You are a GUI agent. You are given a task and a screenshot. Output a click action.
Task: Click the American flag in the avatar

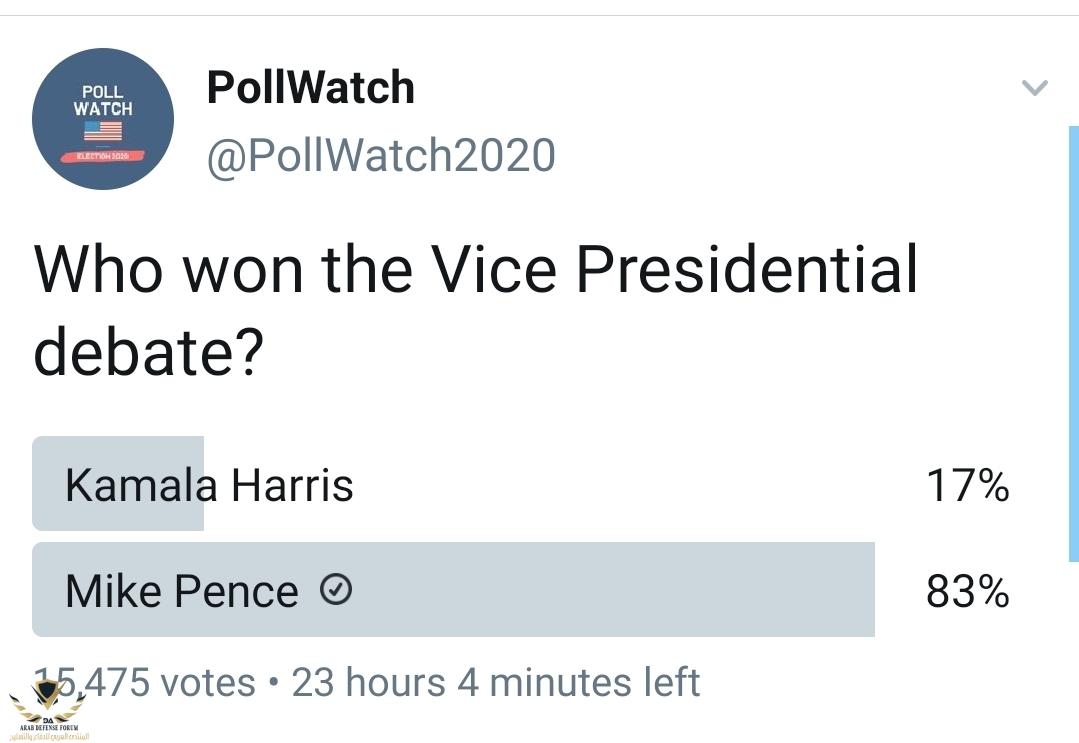103,130
